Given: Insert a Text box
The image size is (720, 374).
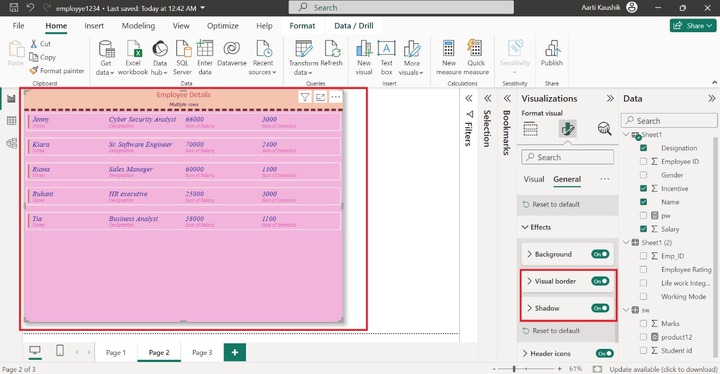Looking at the screenshot, I should [x=387, y=57].
